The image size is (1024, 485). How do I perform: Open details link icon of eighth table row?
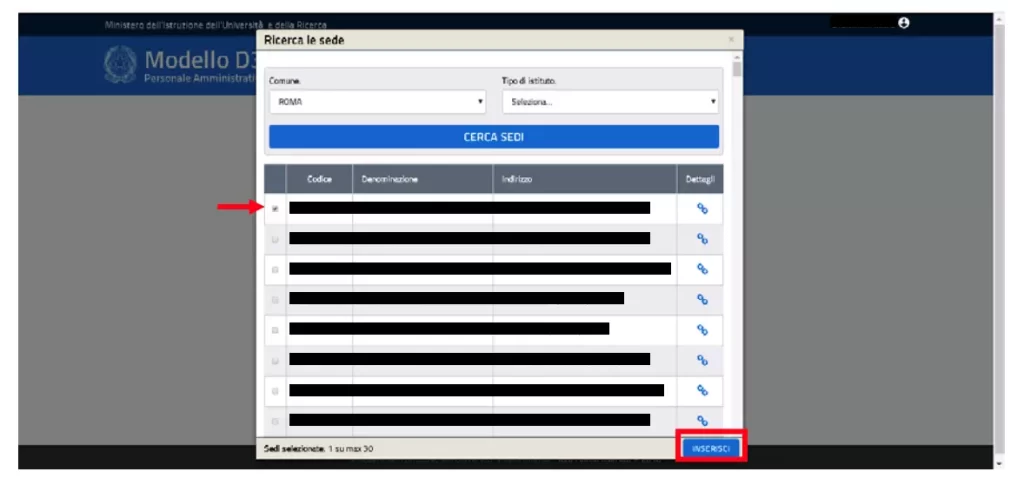coord(702,420)
